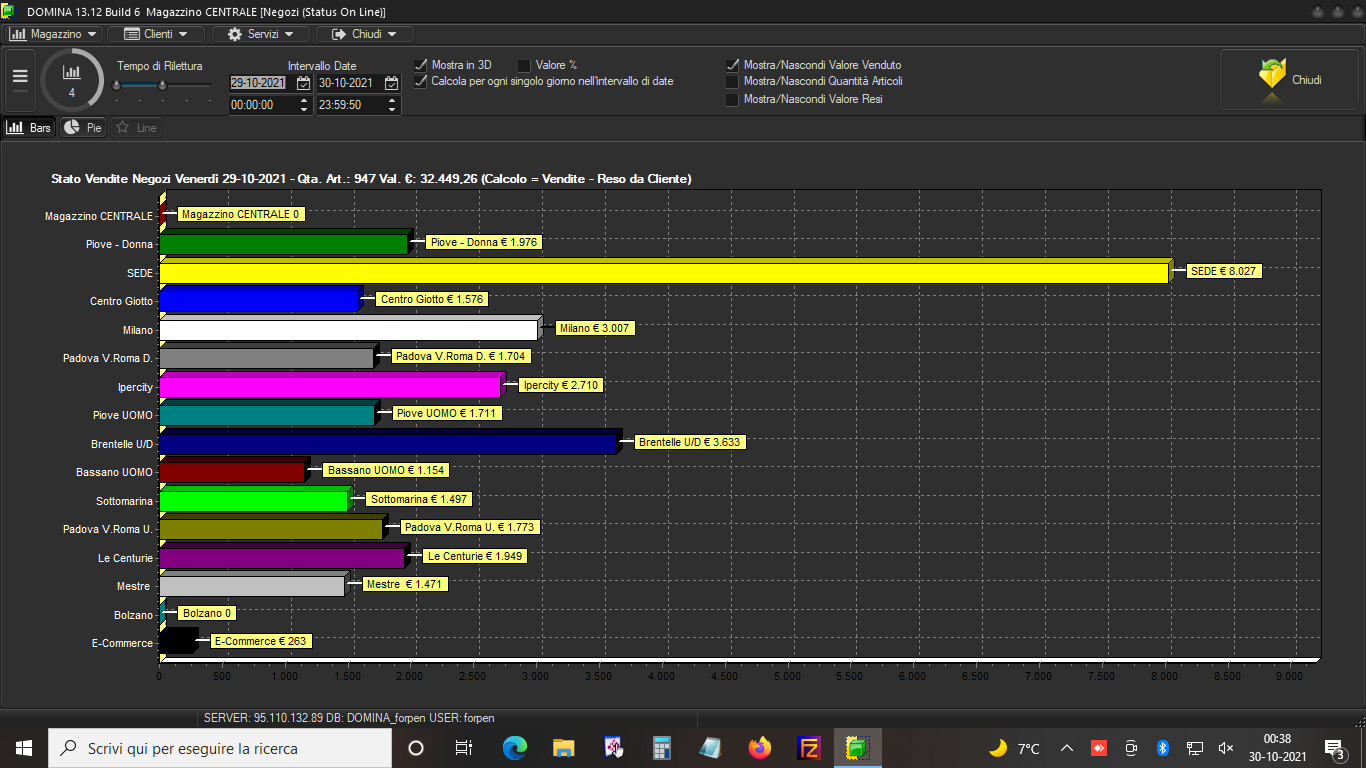Launch Microsoft Edge from the taskbar
The image size is (1366, 768).
click(x=514, y=748)
